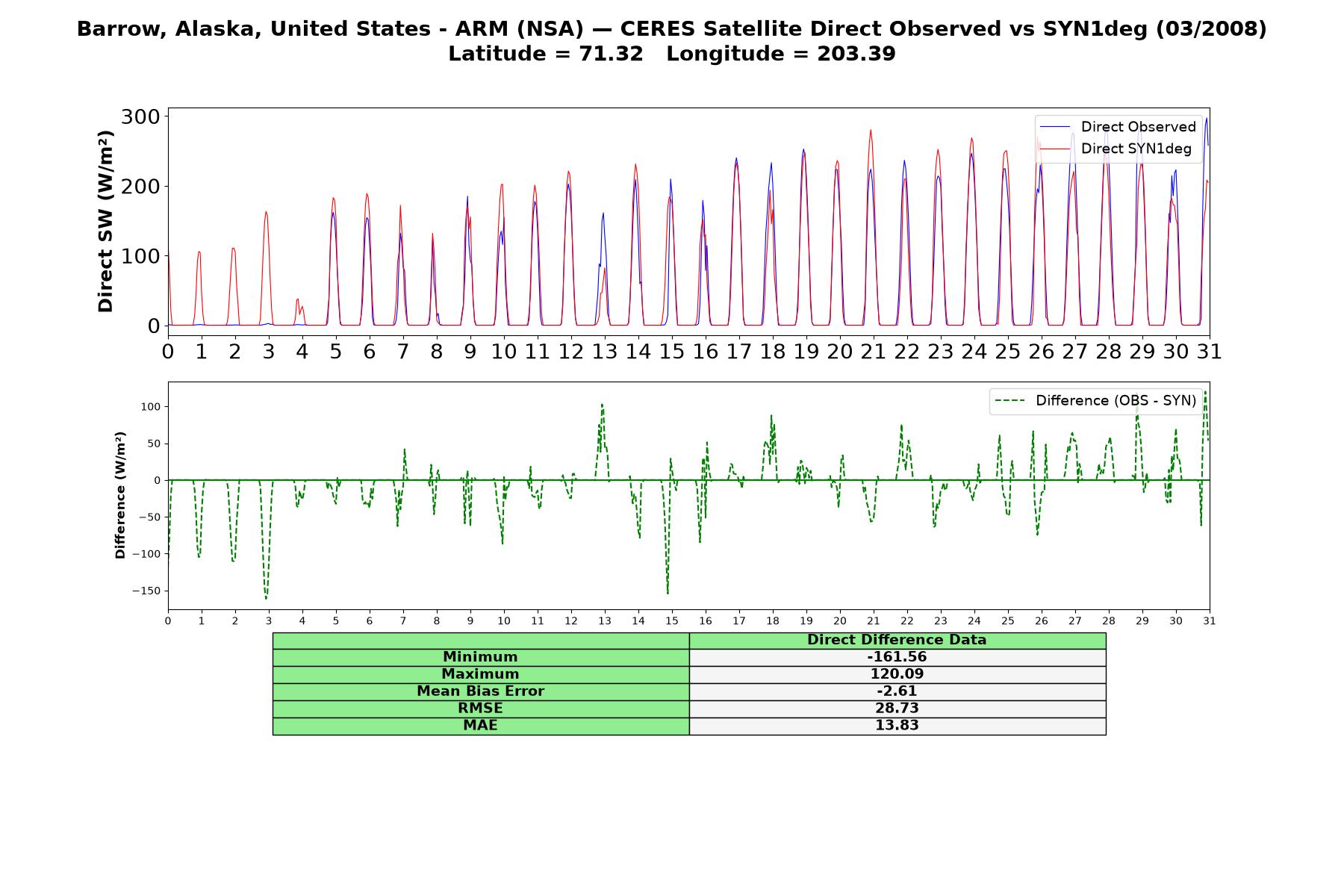1344x896 pixels.
Task: Click the Direct Observed legend entry
Action: tap(1118, 127)
